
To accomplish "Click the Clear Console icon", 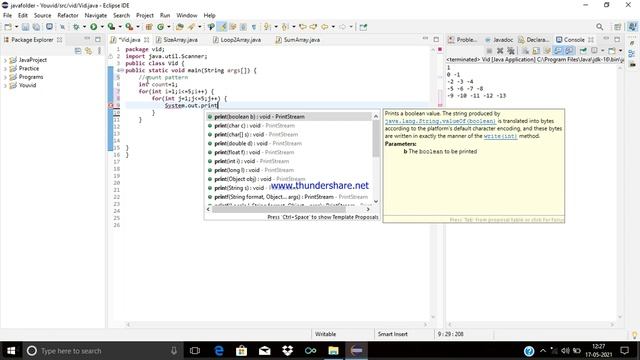I will point(525,51).
